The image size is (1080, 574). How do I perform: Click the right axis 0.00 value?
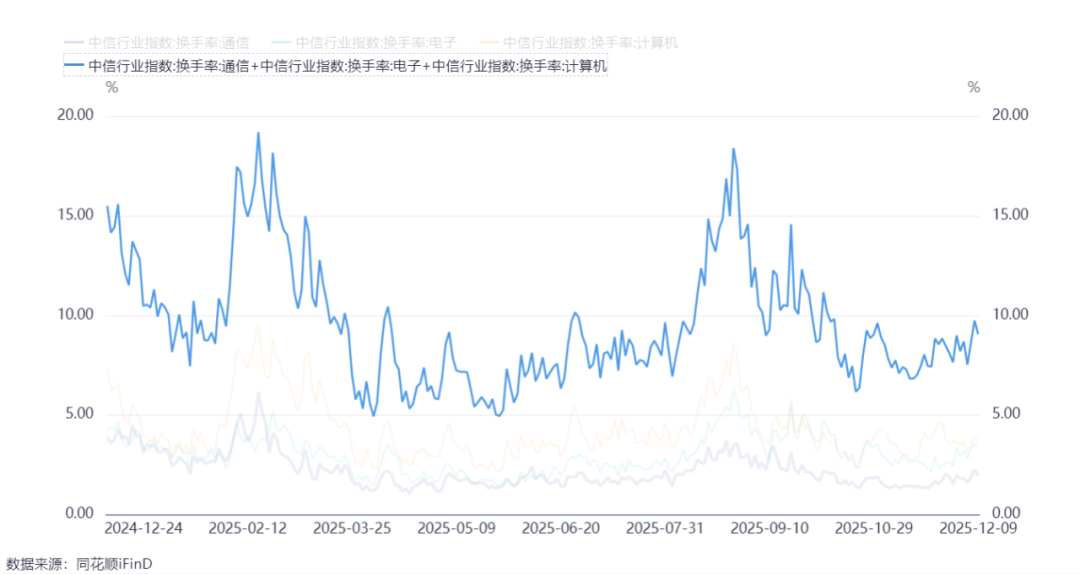click(x=1006, y=513)
